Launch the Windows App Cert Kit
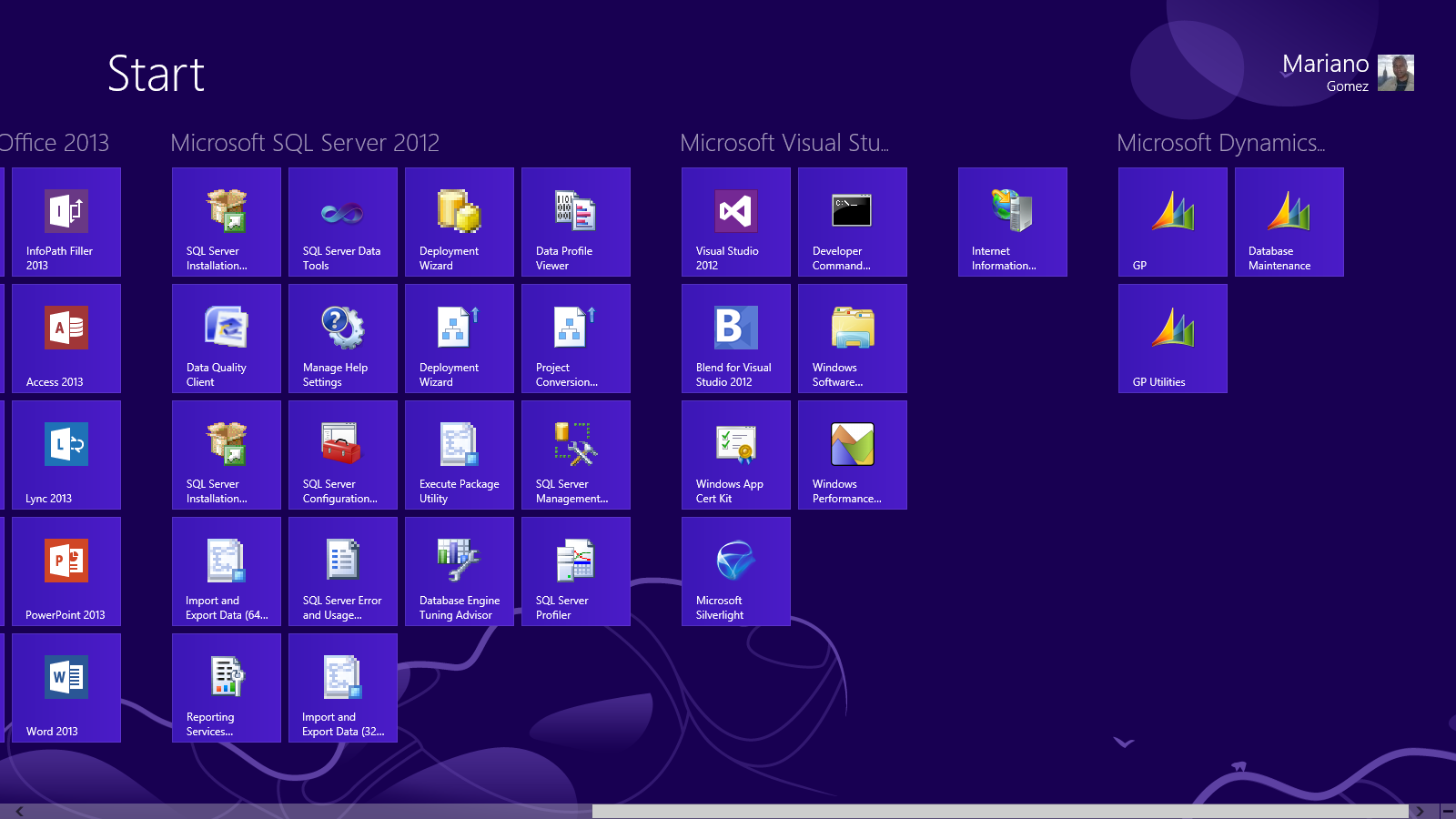The image size is (1456, 819). 735,455
